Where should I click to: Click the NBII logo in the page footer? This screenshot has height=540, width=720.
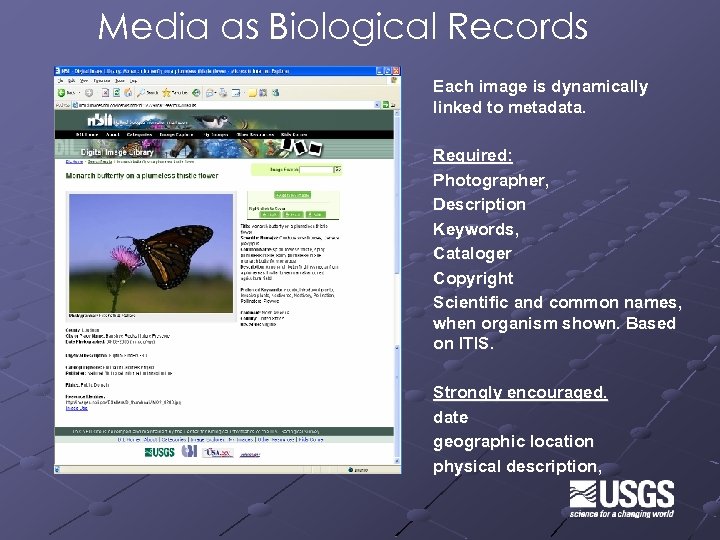pos(189,451)
